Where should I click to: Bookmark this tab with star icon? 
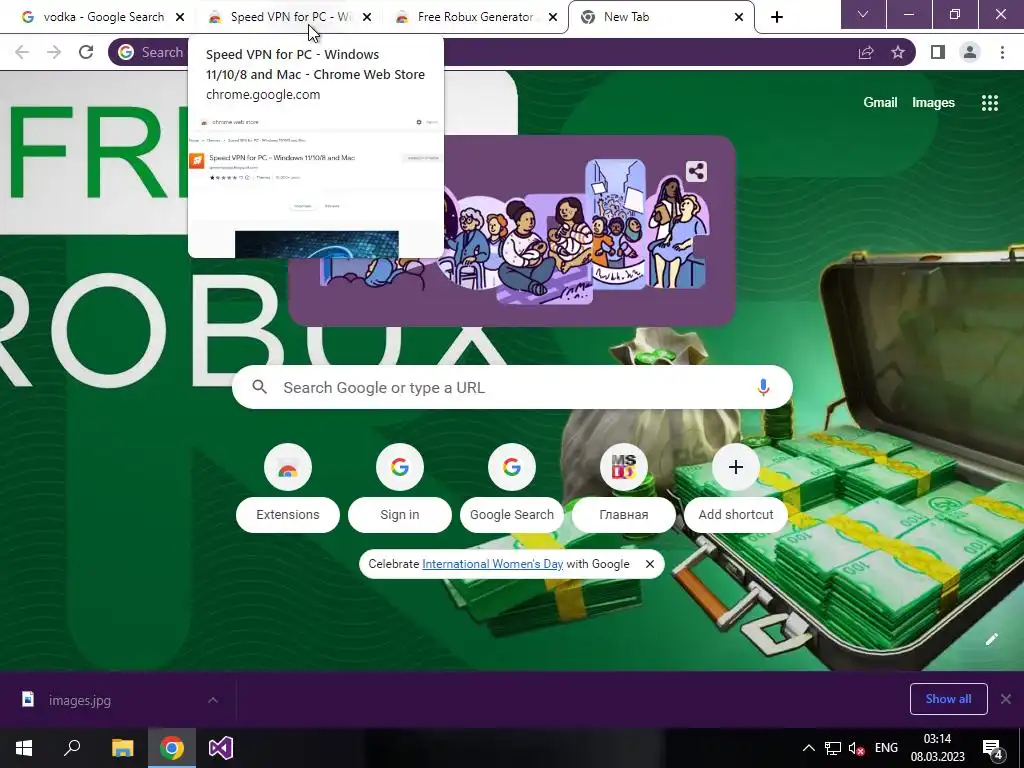pos(898,52)
